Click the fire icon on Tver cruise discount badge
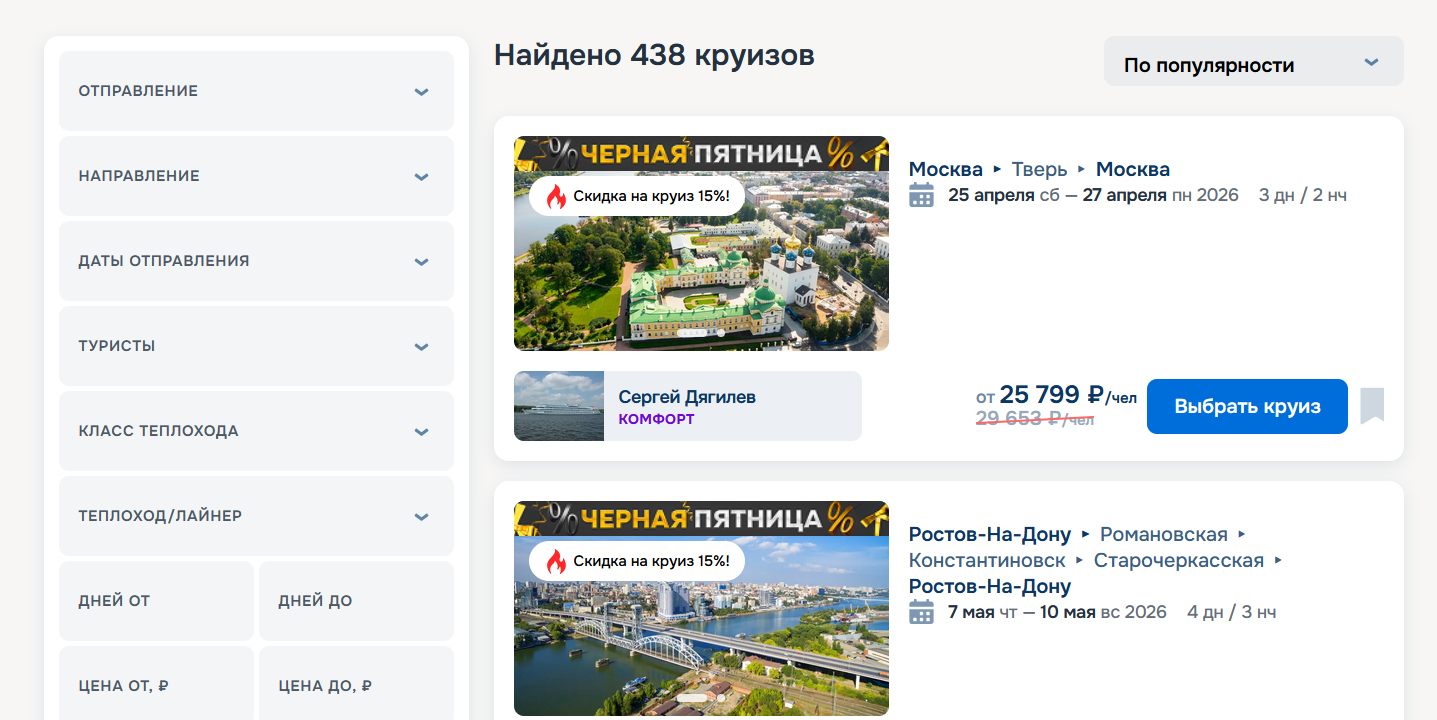The image size is (1437, 720). 555,197
